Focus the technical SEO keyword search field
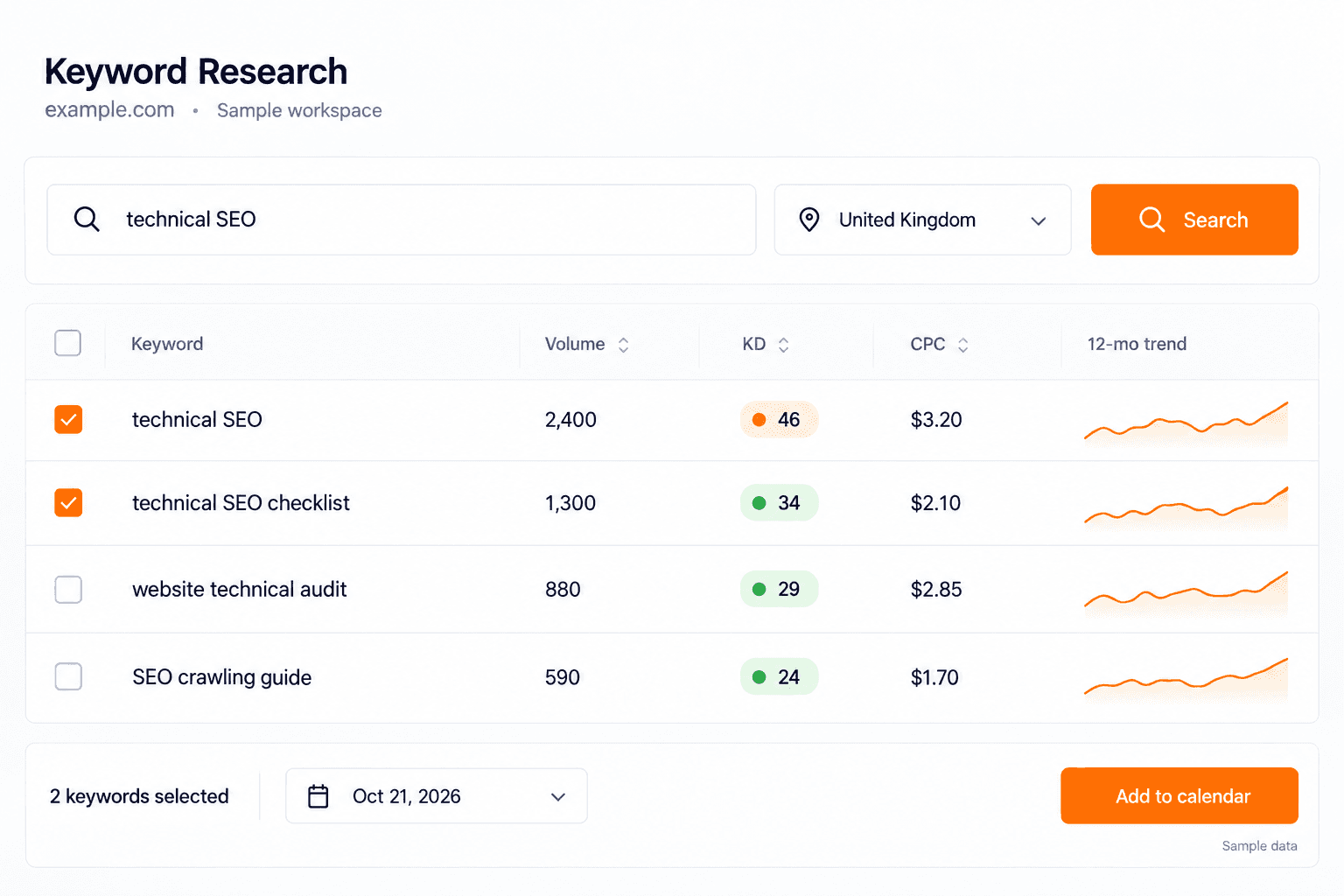The image size is (1344, 896). (x=401, y=220)
